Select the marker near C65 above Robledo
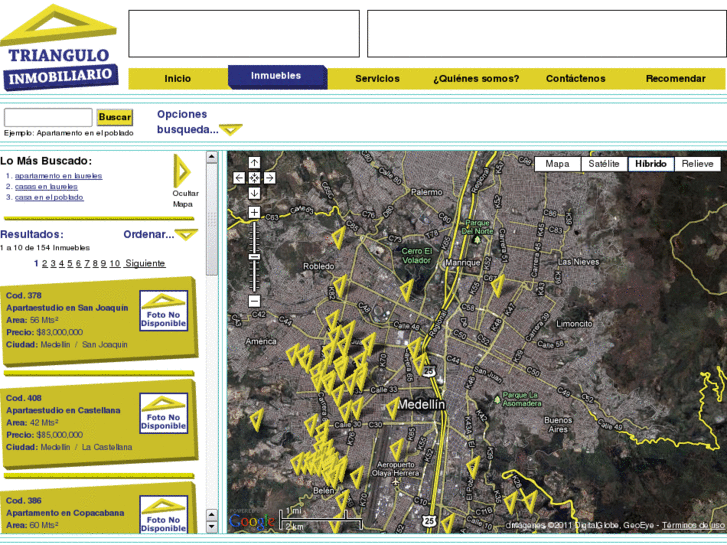This screenshot has height=545, width=727. tap(338, 237)
